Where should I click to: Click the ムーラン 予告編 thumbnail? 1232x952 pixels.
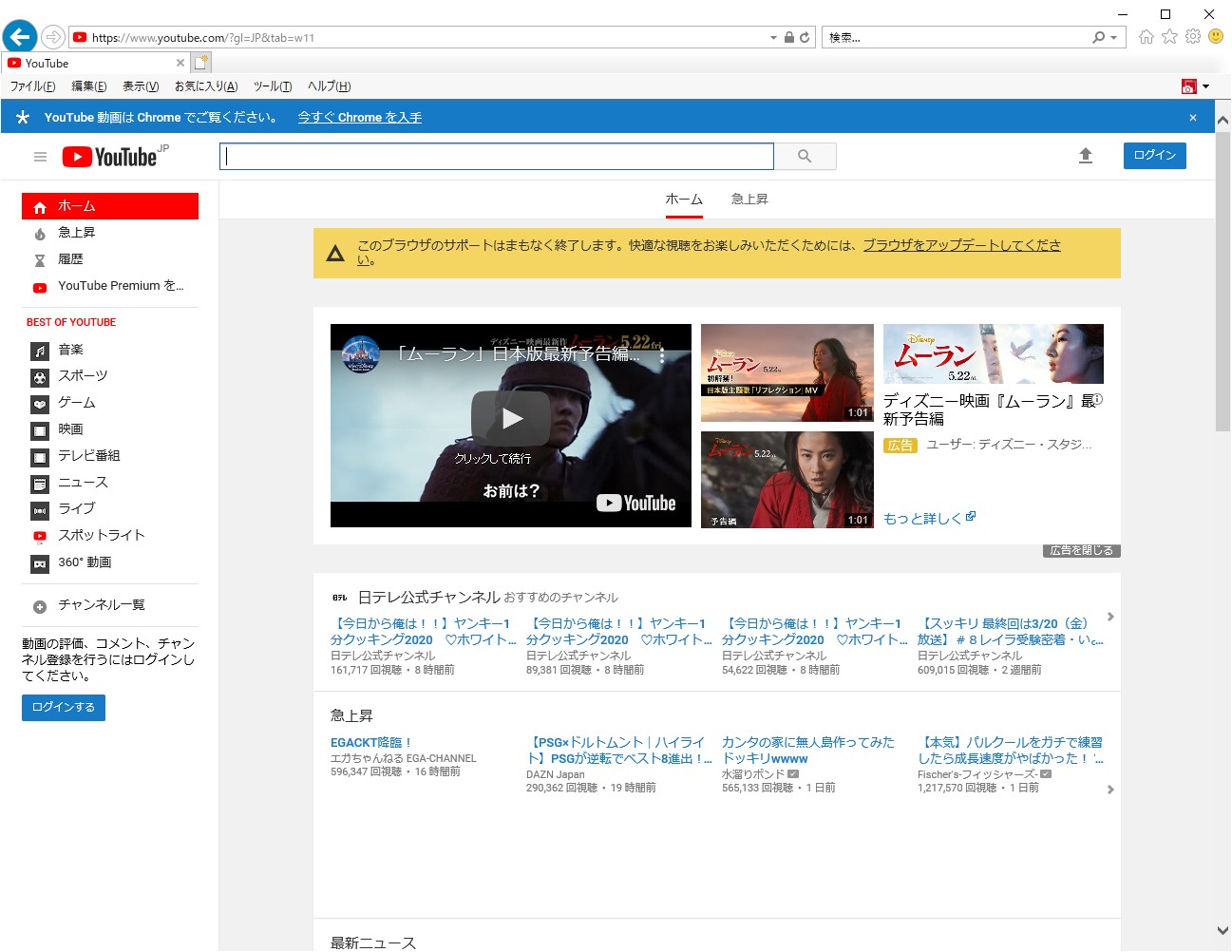click(x=787, y=480)
